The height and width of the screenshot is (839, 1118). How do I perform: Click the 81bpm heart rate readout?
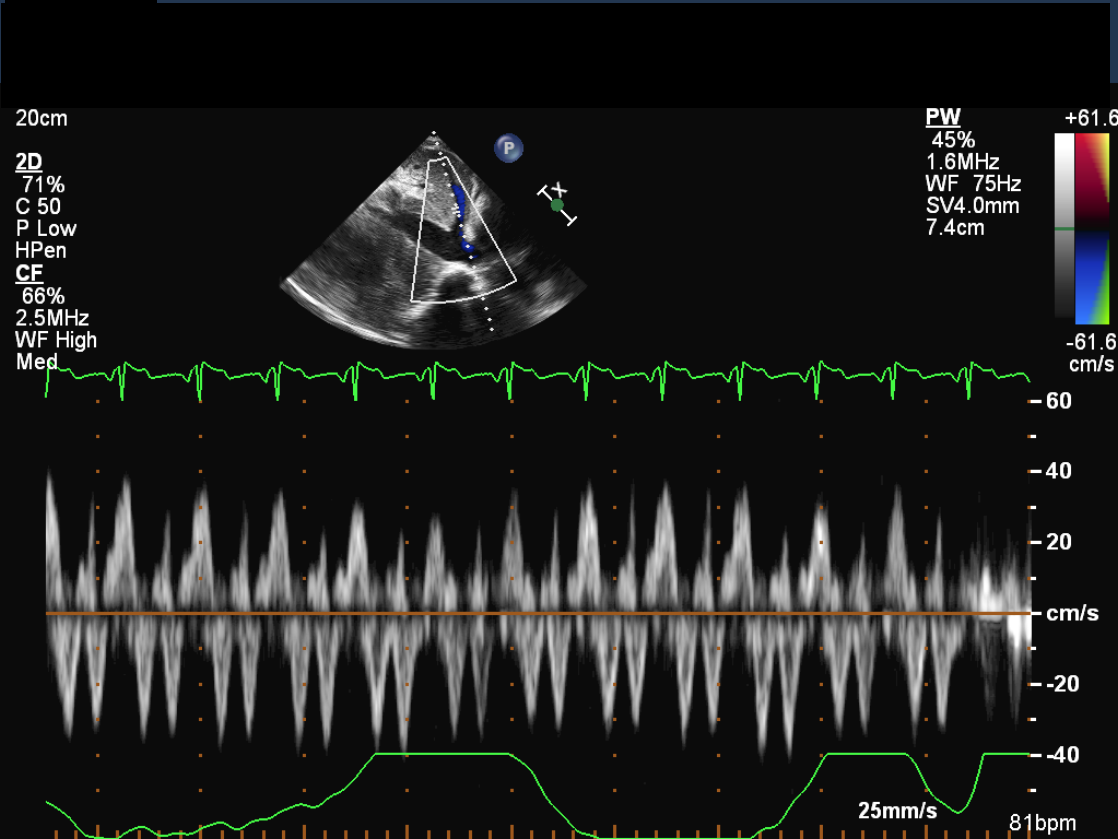point(1043,823)
